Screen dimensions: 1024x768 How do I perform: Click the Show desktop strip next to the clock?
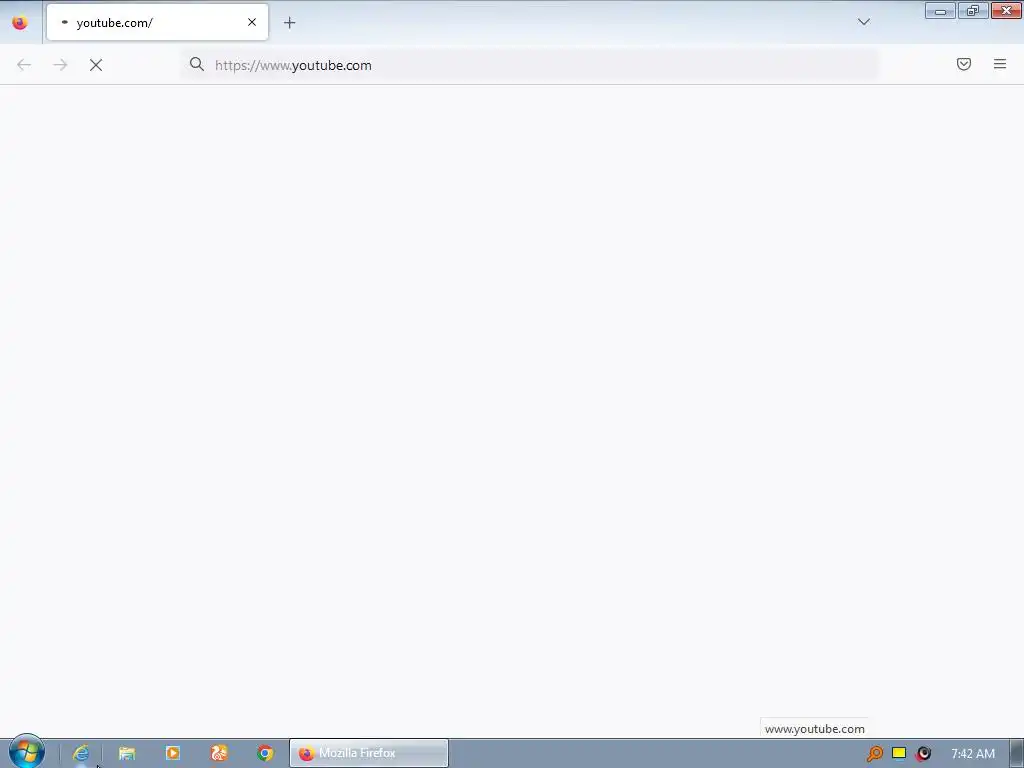(x=1017, y=753)
